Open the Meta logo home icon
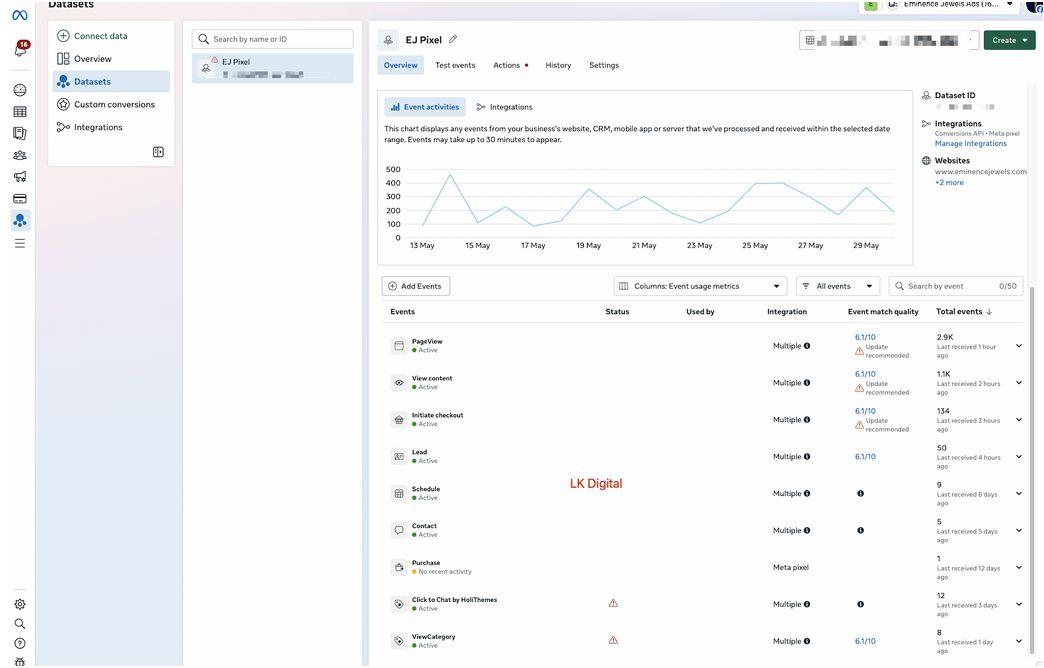This screenshot has height=668, width=1044. click(x=20, y=15)
